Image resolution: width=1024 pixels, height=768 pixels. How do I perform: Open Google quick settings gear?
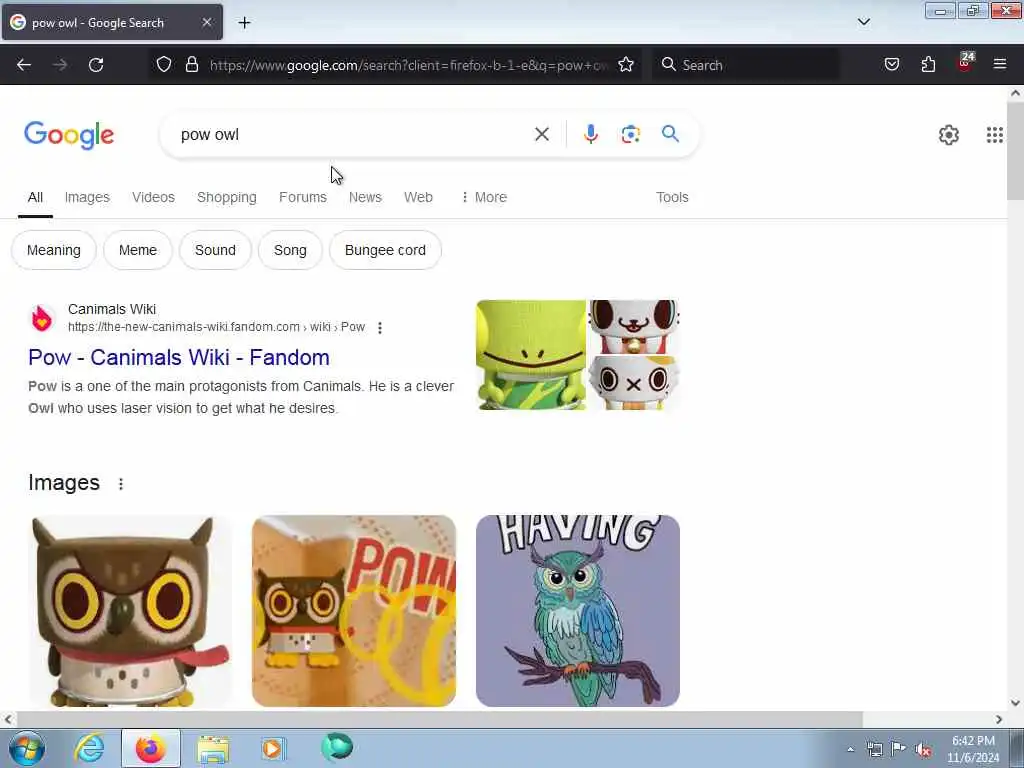pyautogui.click(x=948, y=135)
